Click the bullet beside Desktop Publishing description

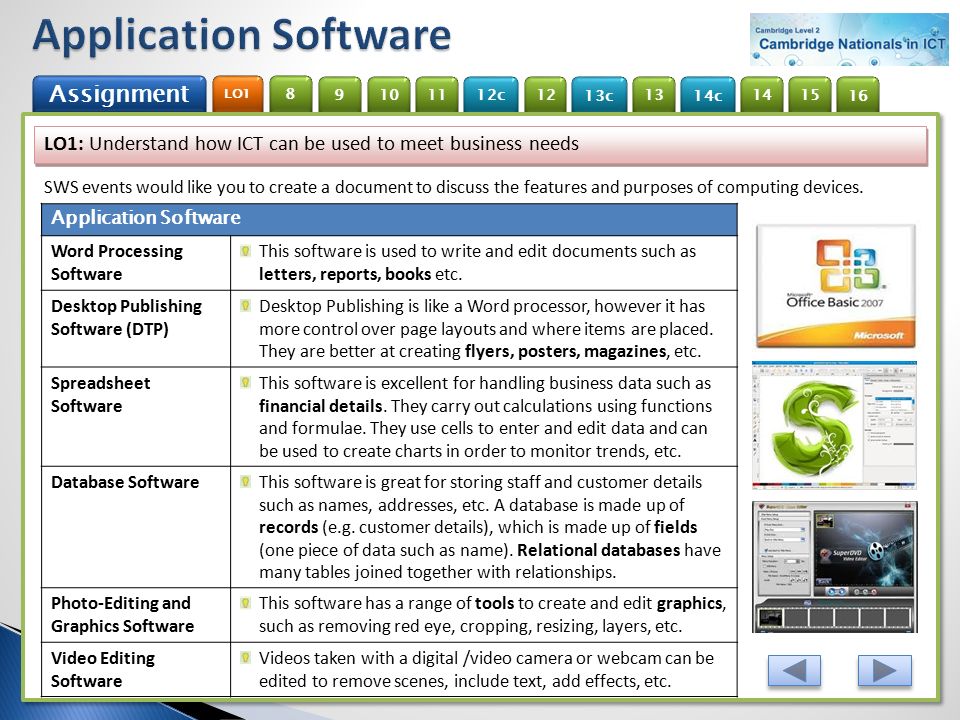pyautogui.click(x=246, y=306)
